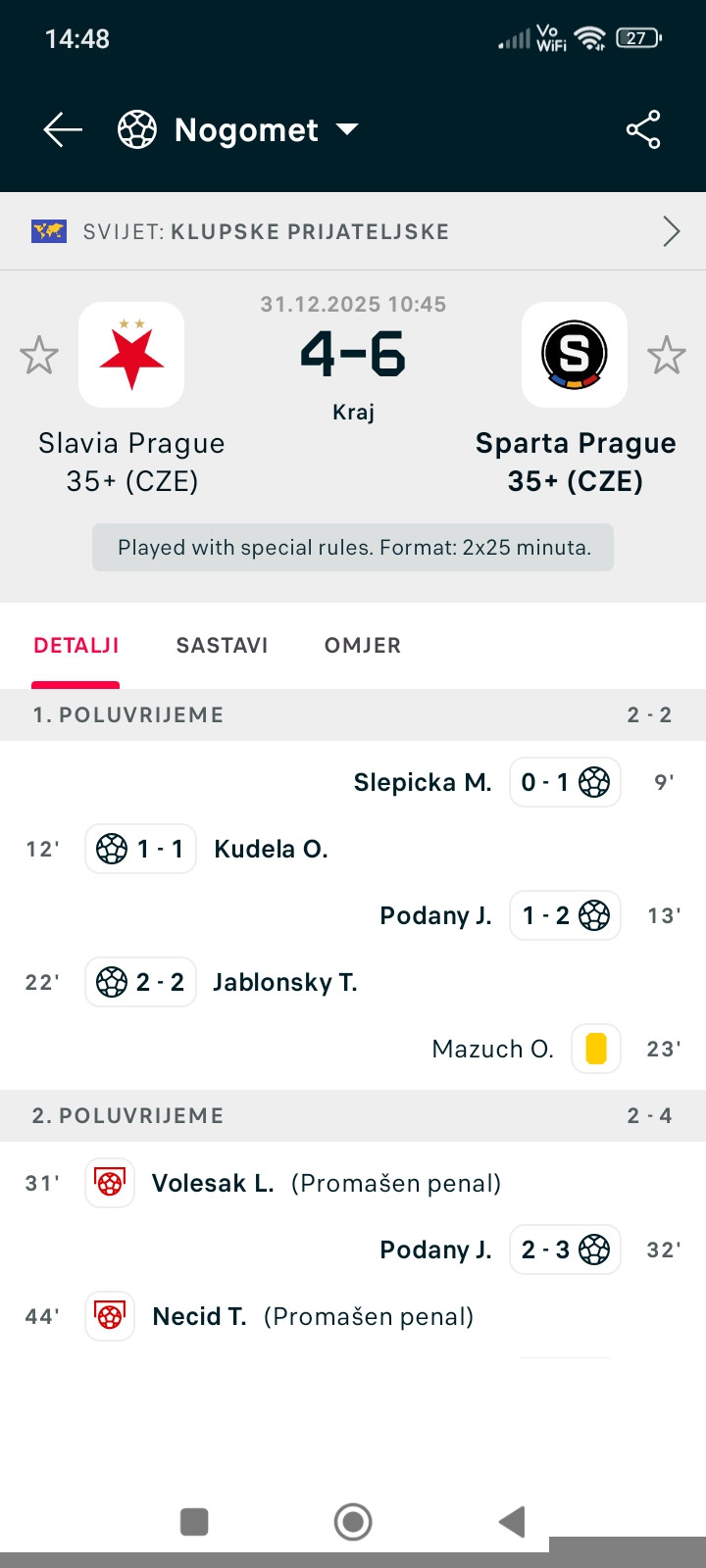
Task: Open the Nogomet sport dropdown
Action: point(347,129)
